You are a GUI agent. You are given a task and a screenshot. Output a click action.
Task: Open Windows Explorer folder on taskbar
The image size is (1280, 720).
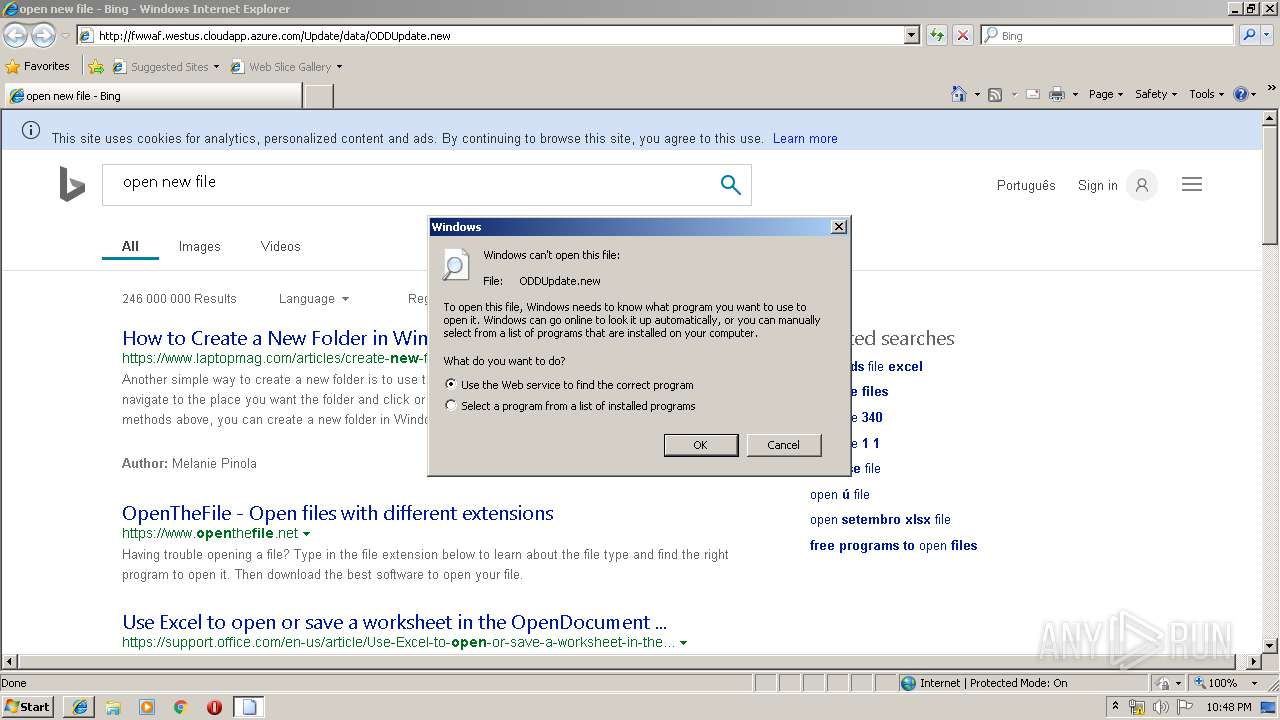click(x=113, y=707)
